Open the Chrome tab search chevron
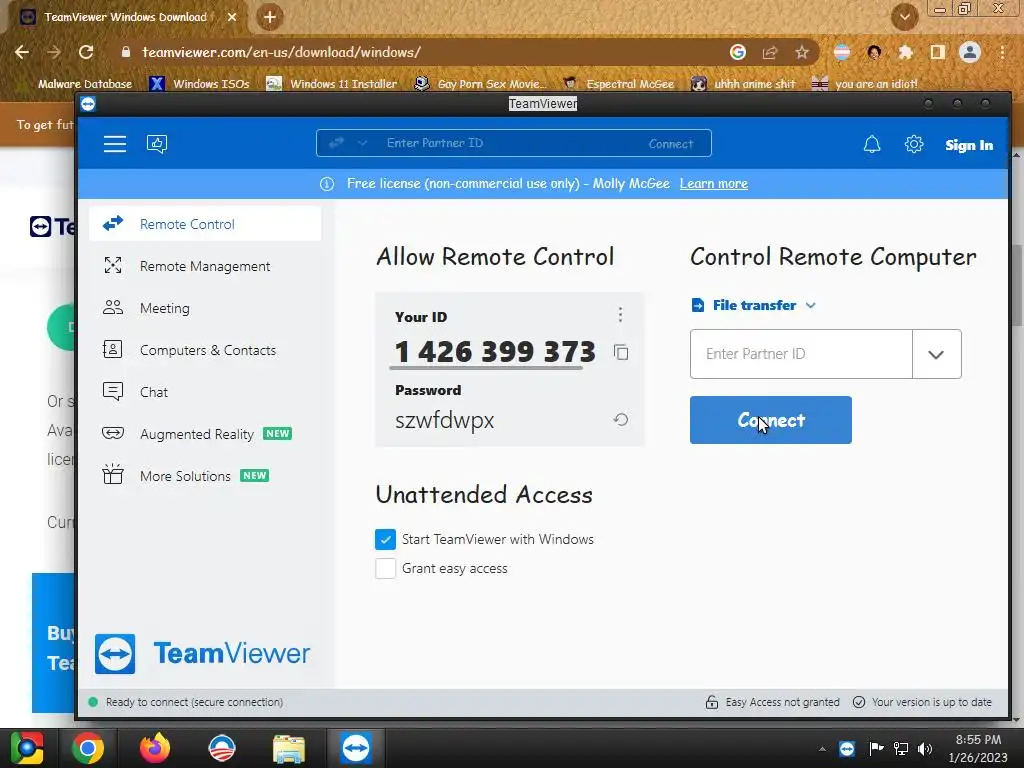 [904, 17]
